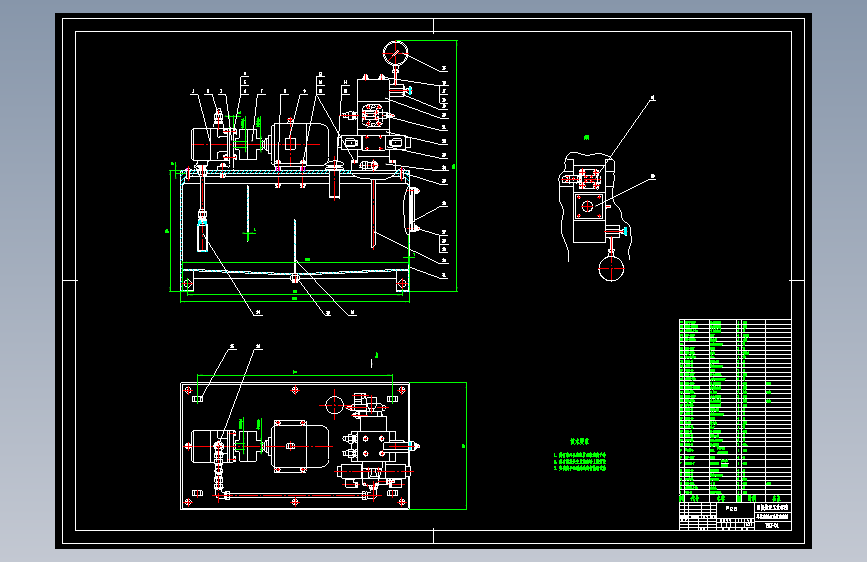
Task: Click the electric motor in the front view
Action: coord(299,143)
